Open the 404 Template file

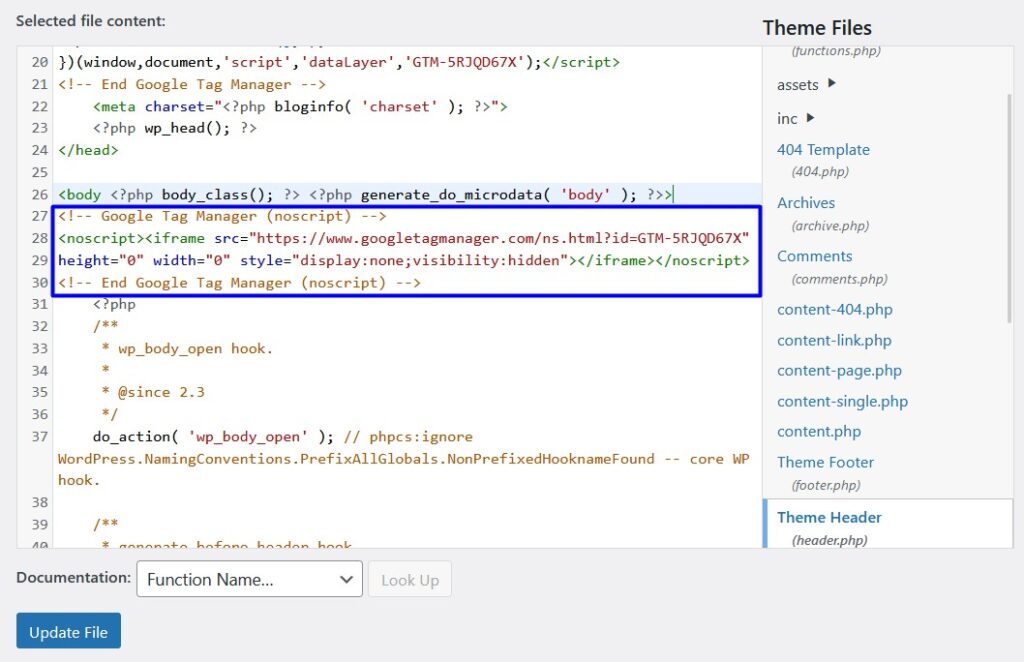(823, 150)
